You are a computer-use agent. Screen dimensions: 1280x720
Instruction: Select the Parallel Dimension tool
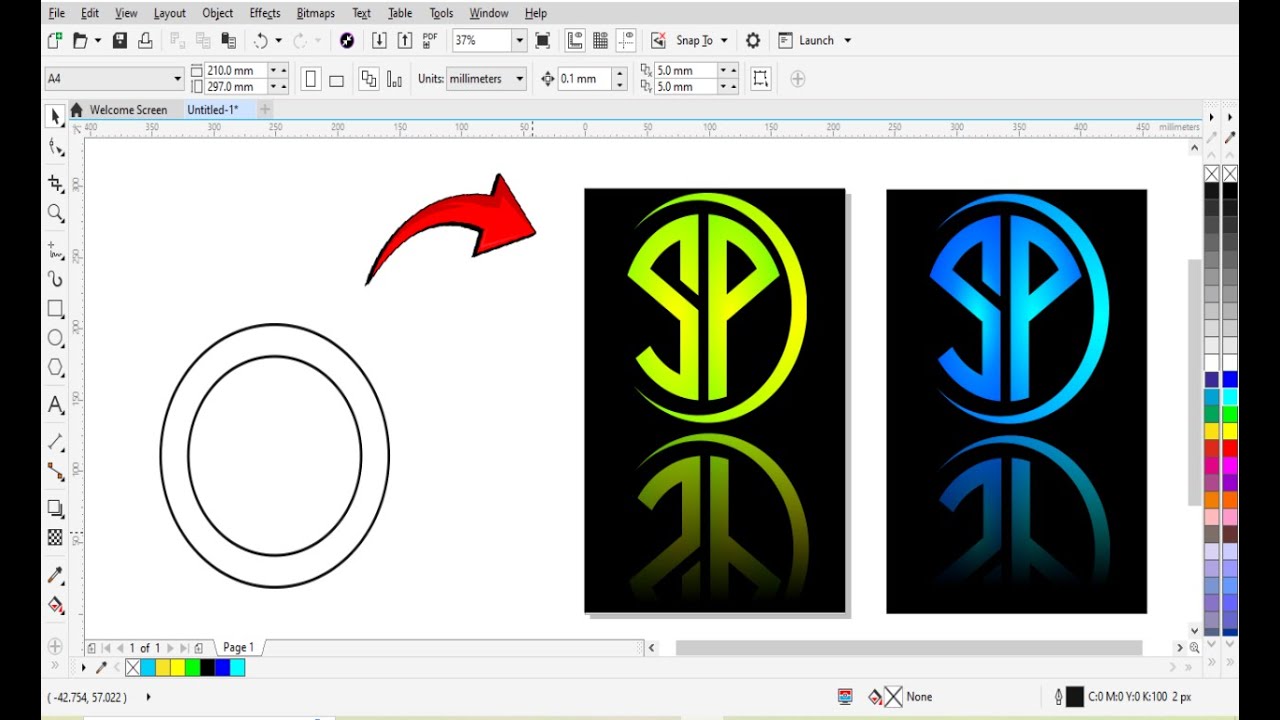pyautogui.click(x=56, y=442)
